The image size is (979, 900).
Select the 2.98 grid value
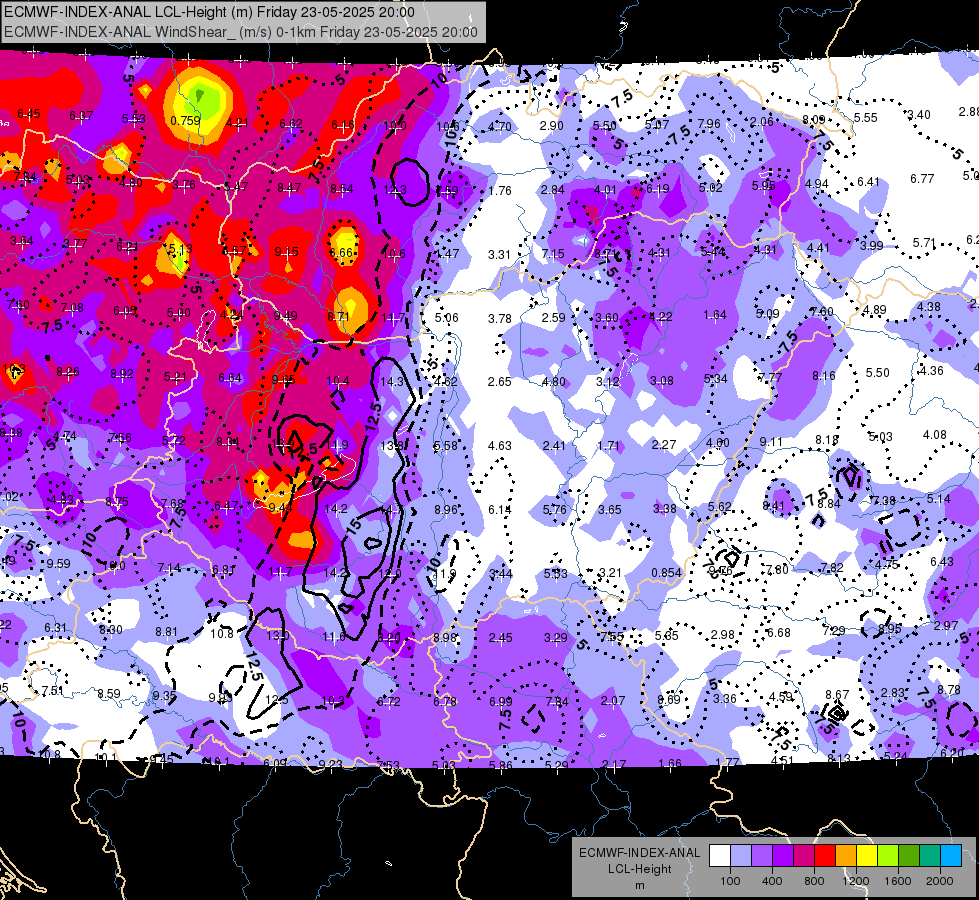[x=723, y=635]
